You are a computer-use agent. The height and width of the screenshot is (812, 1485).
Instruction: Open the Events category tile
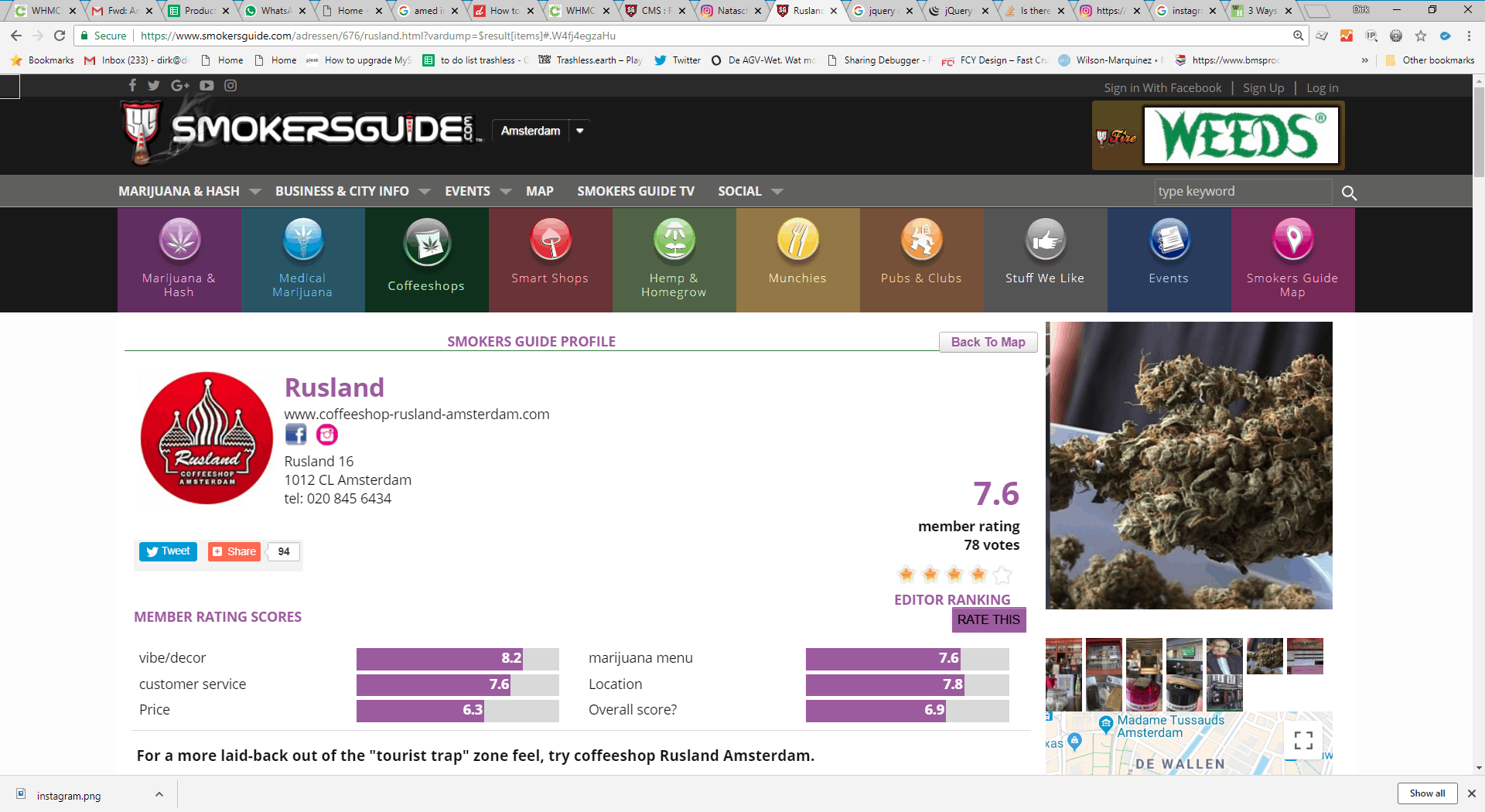pyautogui.click(x=1169, y=260)
